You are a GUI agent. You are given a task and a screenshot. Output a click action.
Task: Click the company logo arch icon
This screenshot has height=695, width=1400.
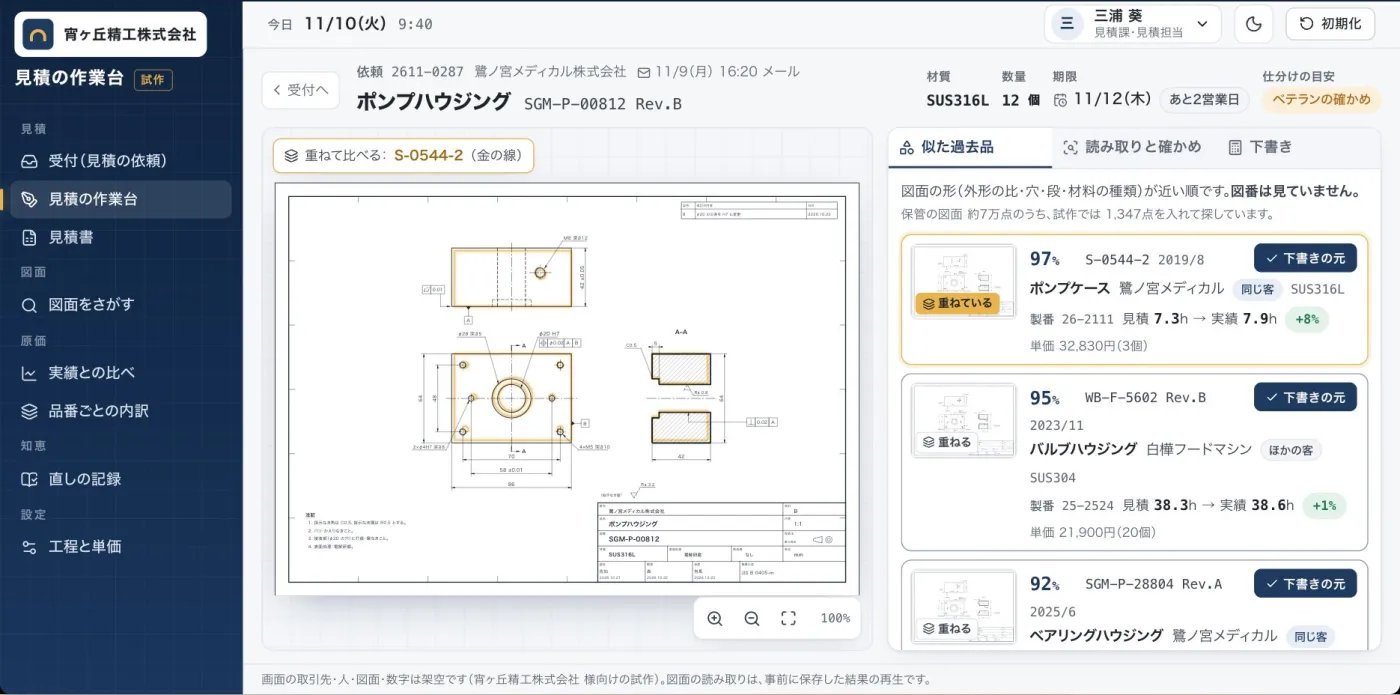(38, 34)
